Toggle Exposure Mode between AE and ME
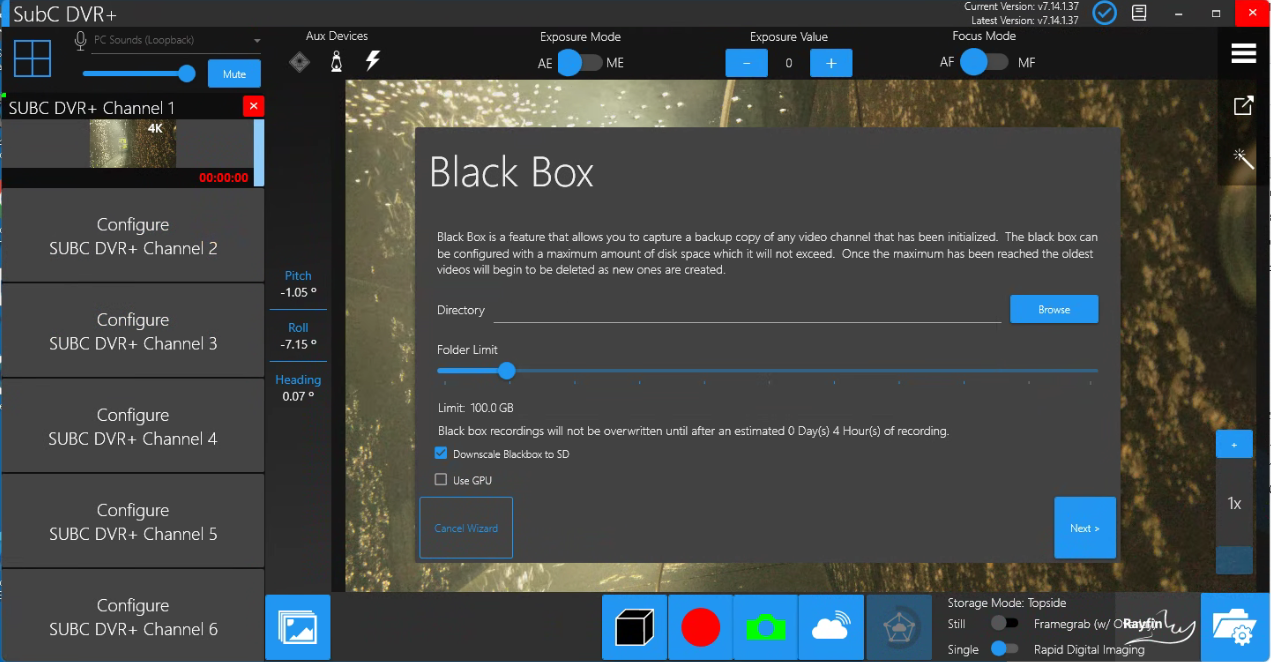The height and width of the screenshot is (662, 1271). pos(580,62)
